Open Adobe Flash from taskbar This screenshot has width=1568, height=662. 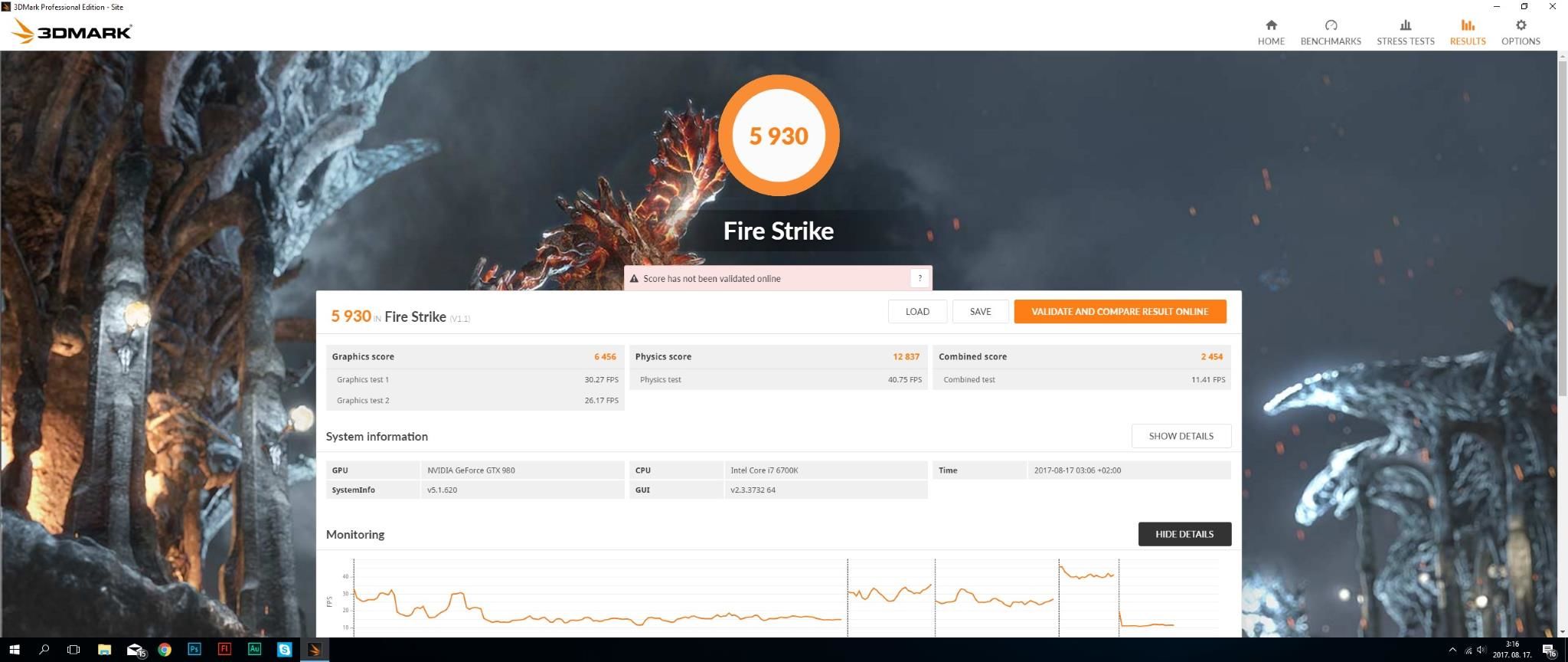click(224, 650)
